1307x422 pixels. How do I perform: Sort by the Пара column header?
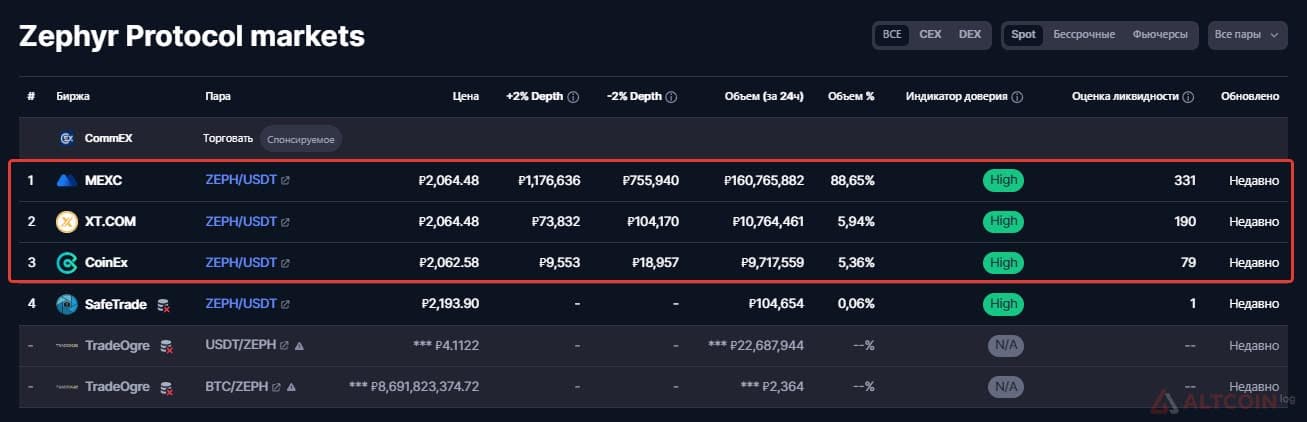click(x=218, y=97)
